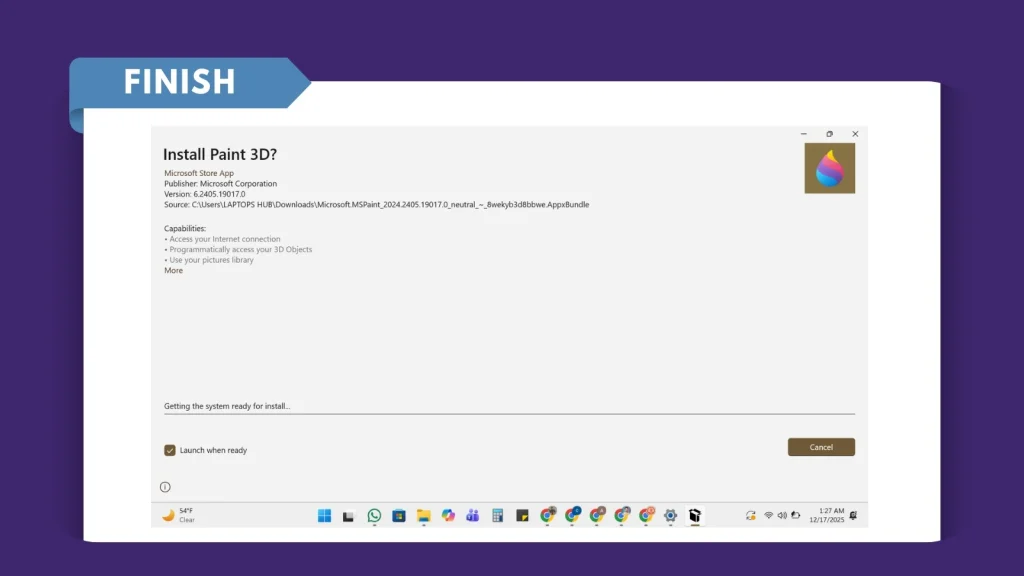
Task: Restore down the installer window
Action: coord(829,134)
